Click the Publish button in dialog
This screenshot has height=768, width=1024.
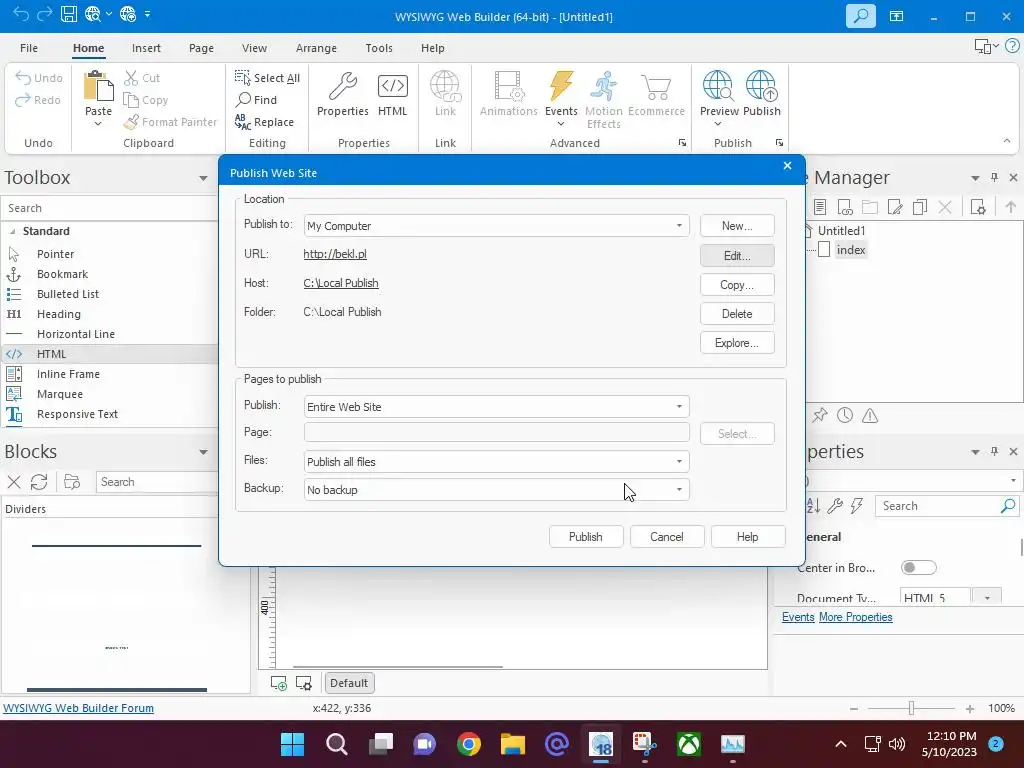pos(586,537)
